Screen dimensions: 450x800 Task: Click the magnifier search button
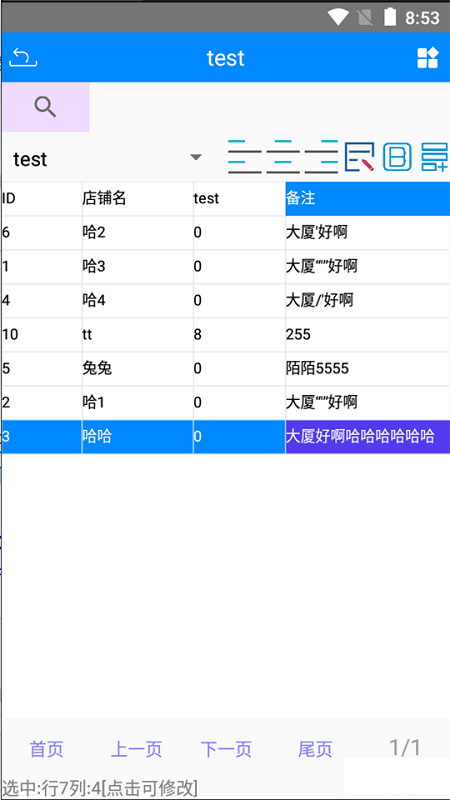tap(45, 108)
